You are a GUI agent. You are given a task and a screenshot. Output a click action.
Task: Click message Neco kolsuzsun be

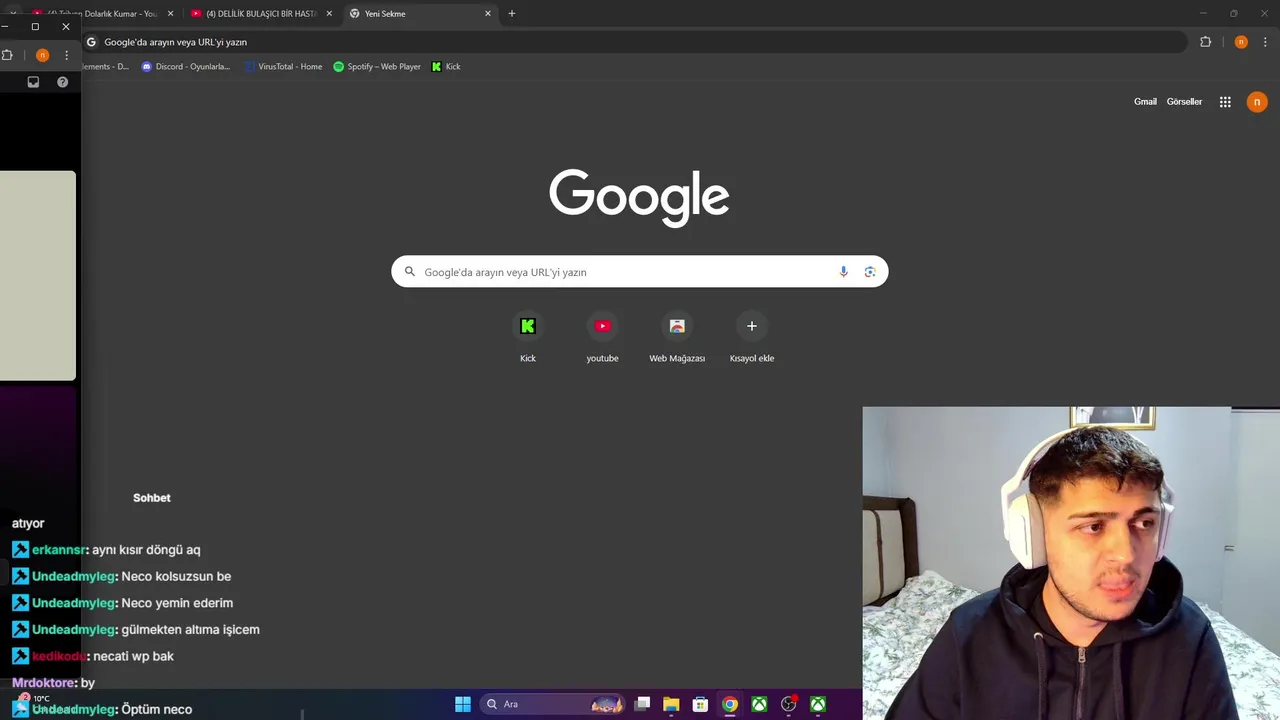click(176, 577)
